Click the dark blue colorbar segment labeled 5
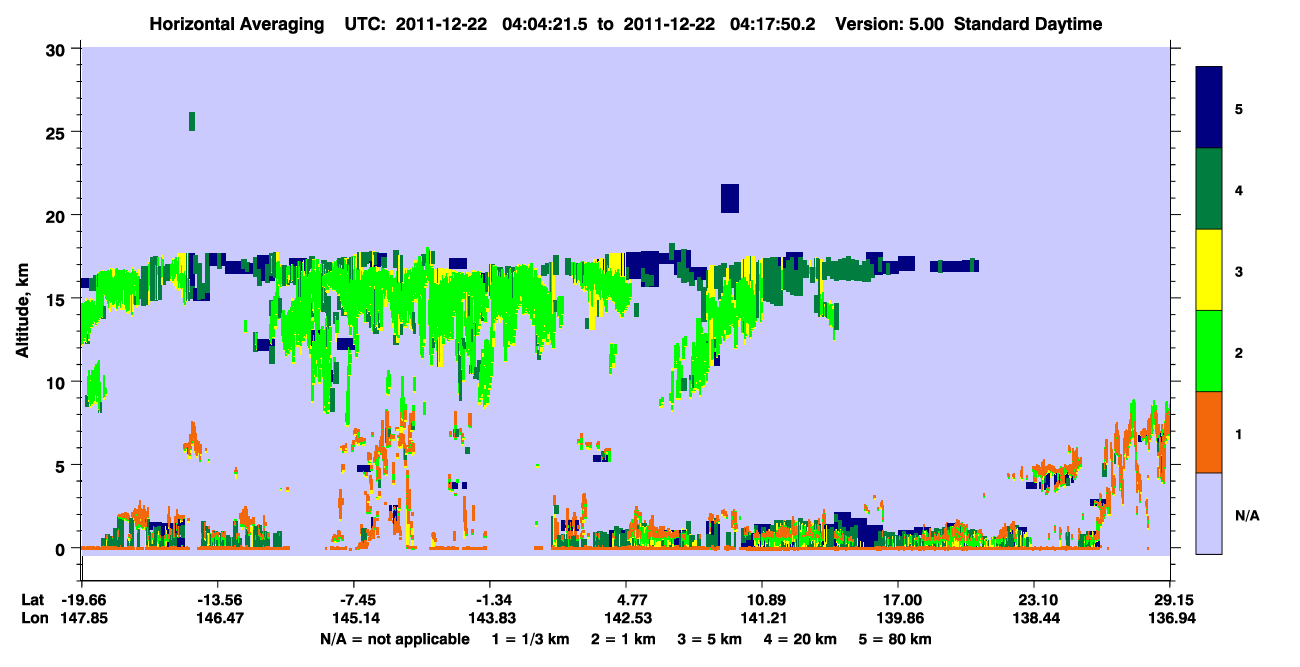 point(1209,108)
